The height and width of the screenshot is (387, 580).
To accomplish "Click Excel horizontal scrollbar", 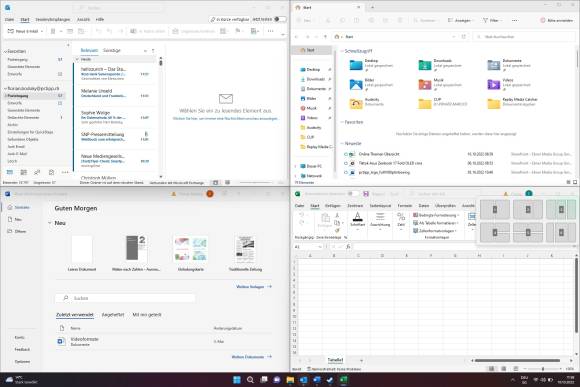I will point(517,360).
